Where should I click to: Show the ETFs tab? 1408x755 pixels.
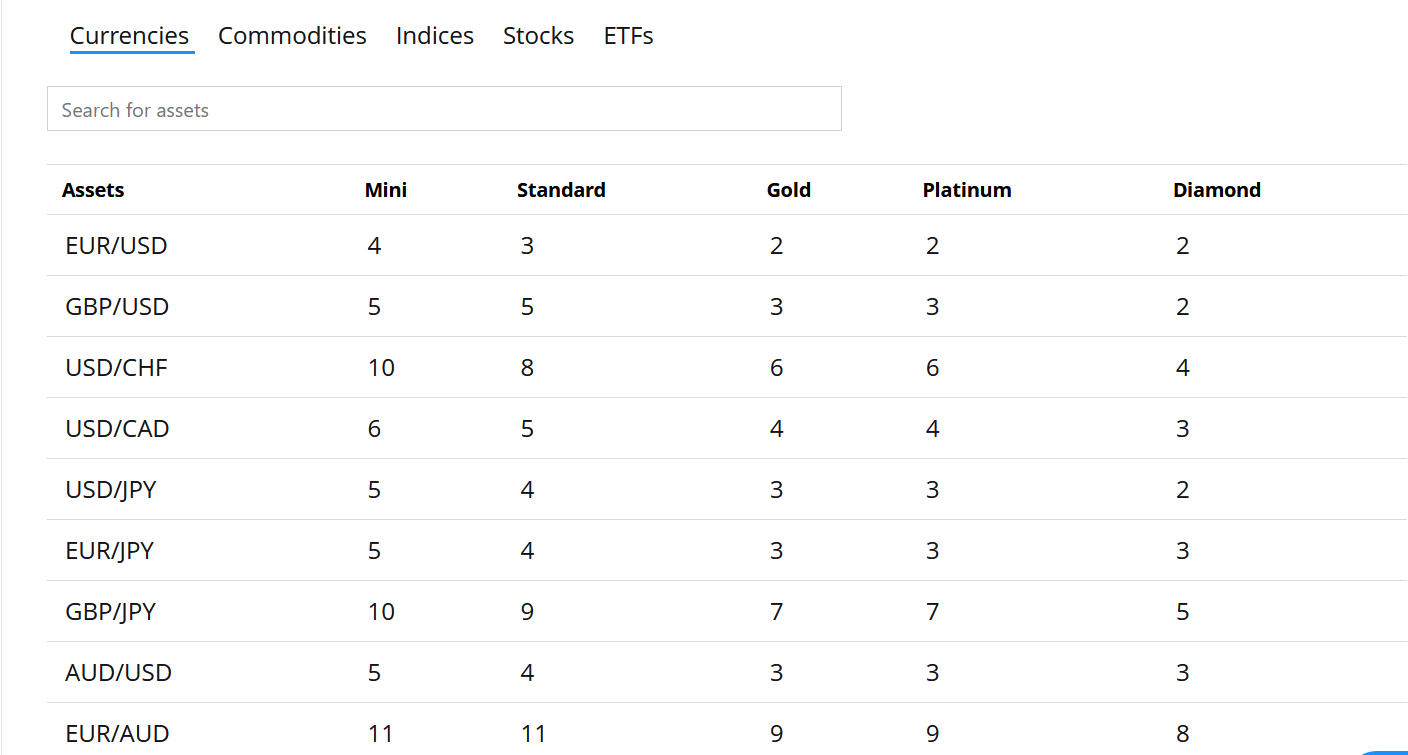click(628, 36)
